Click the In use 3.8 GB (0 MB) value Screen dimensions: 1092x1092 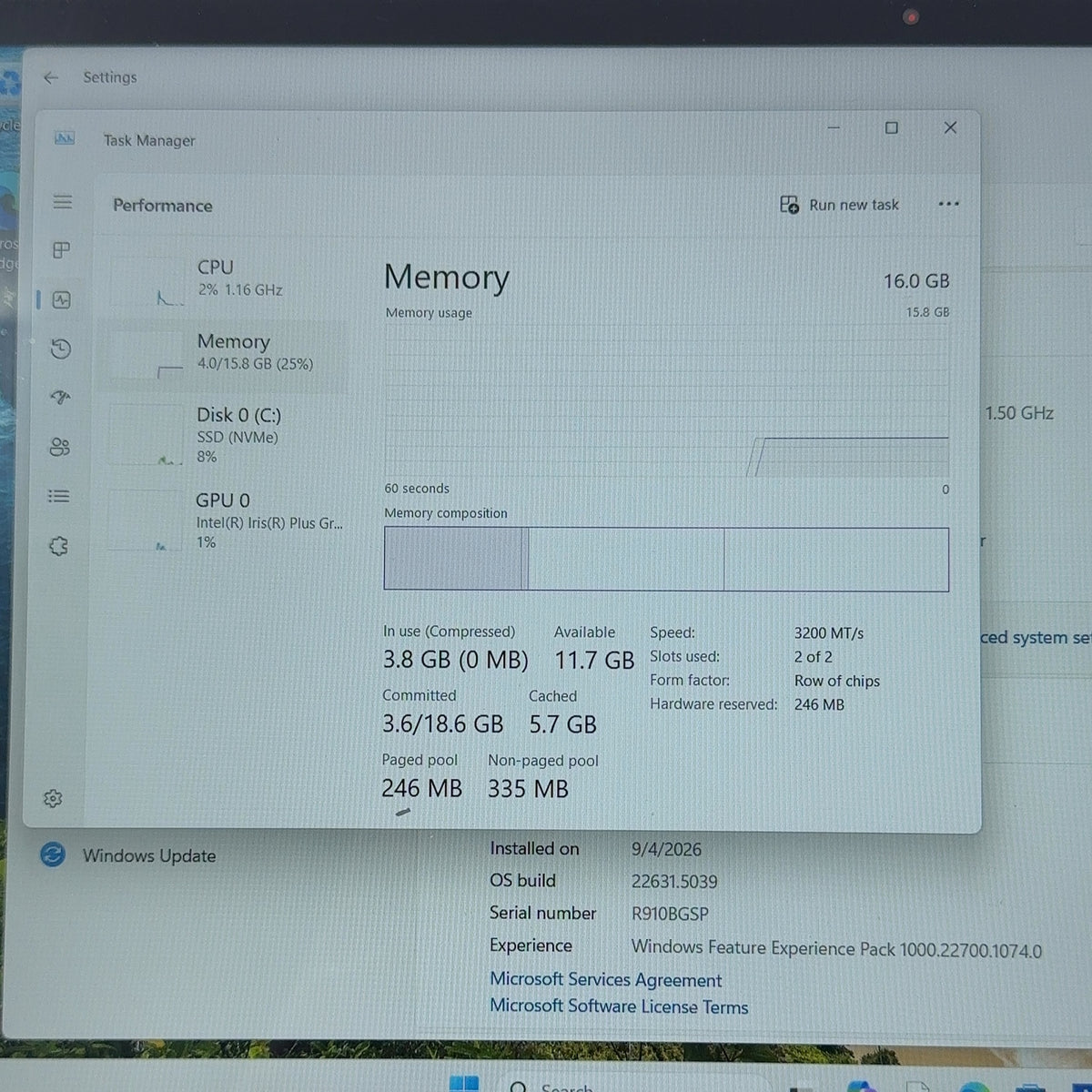tap(455, 660)
